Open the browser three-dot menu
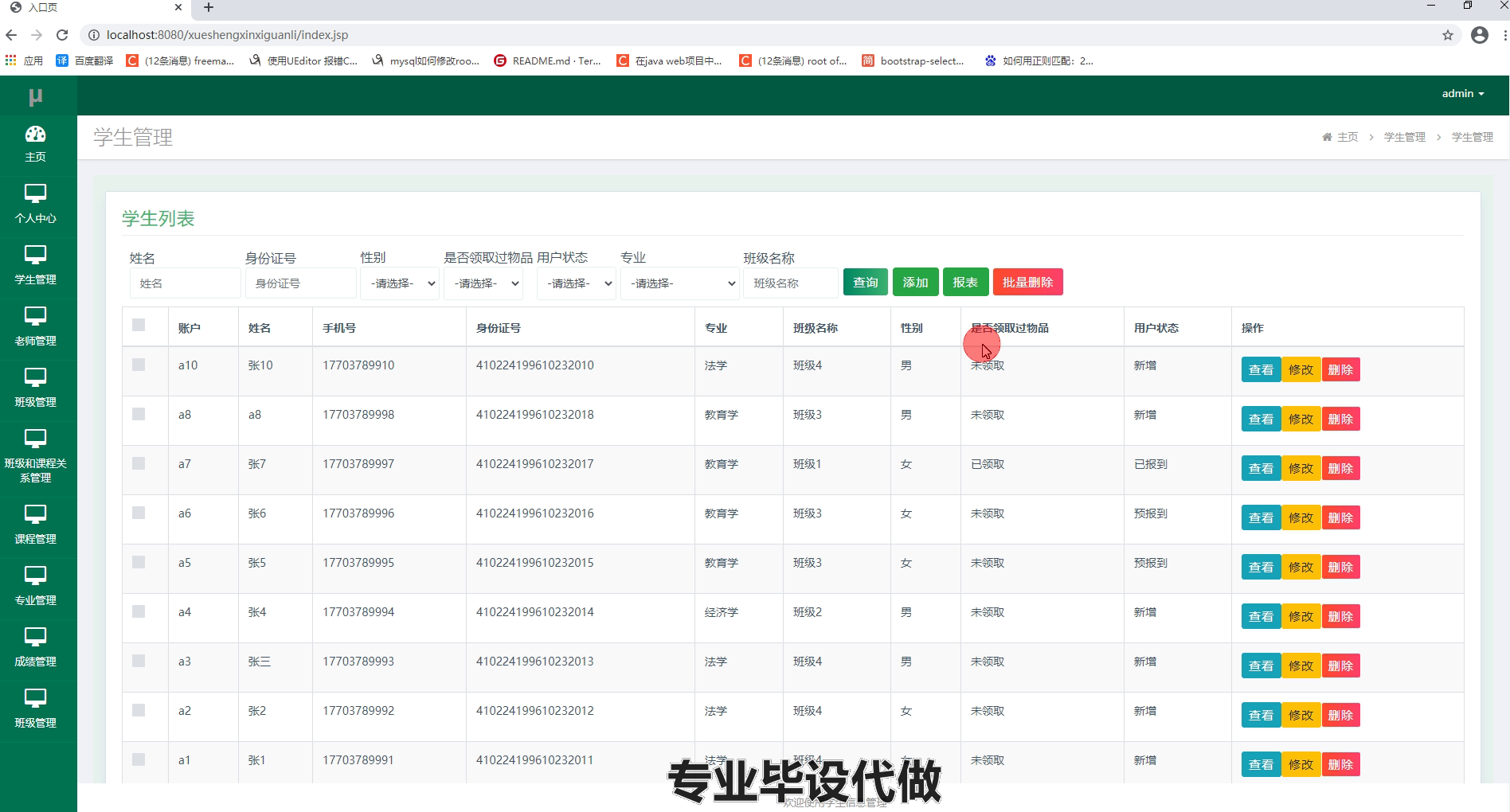 [x=1504, y=35]
